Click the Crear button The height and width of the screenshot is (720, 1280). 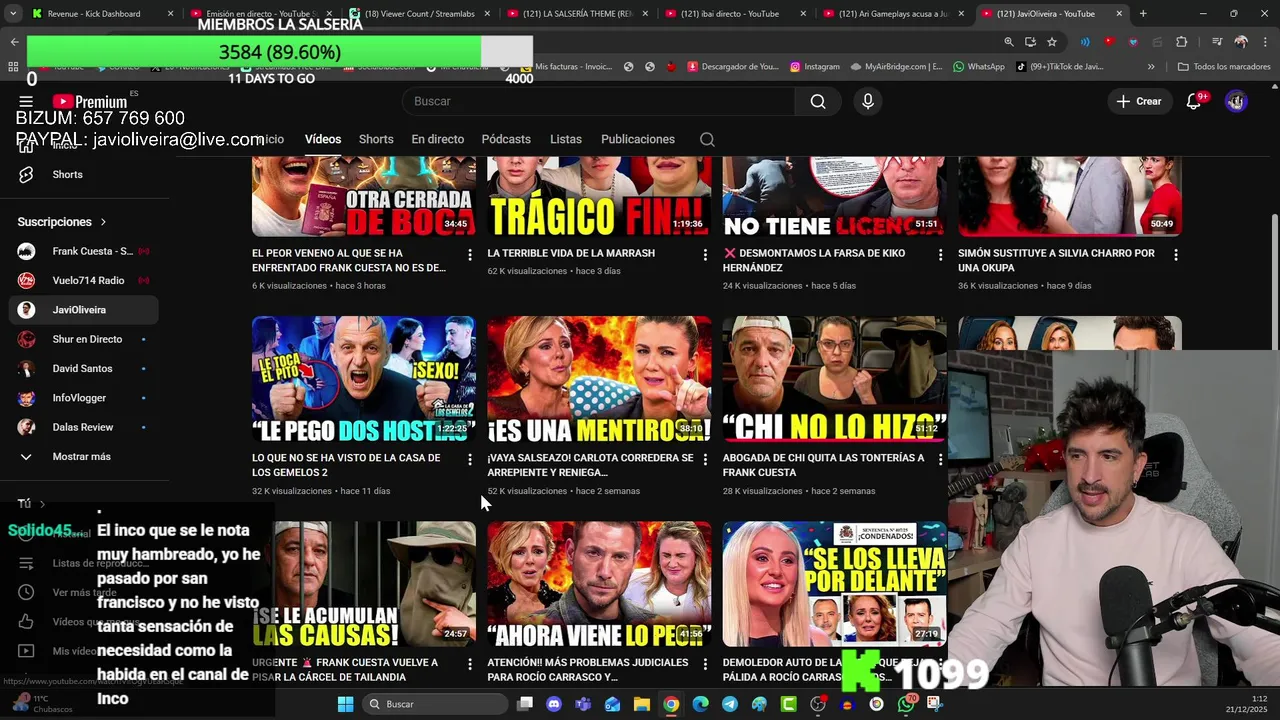1139,101
